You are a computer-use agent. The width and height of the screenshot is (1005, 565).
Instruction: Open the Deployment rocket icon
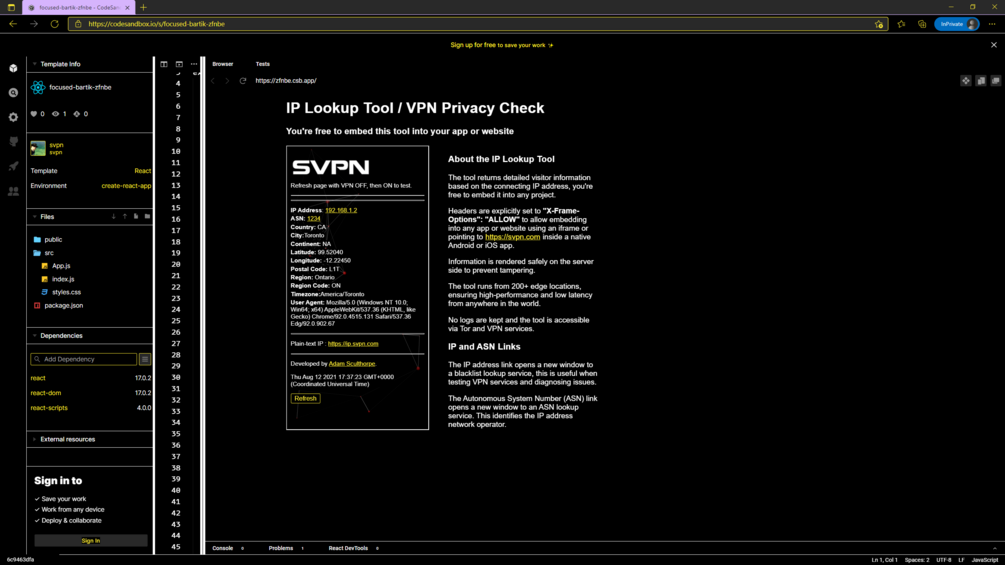pos(13,167)
